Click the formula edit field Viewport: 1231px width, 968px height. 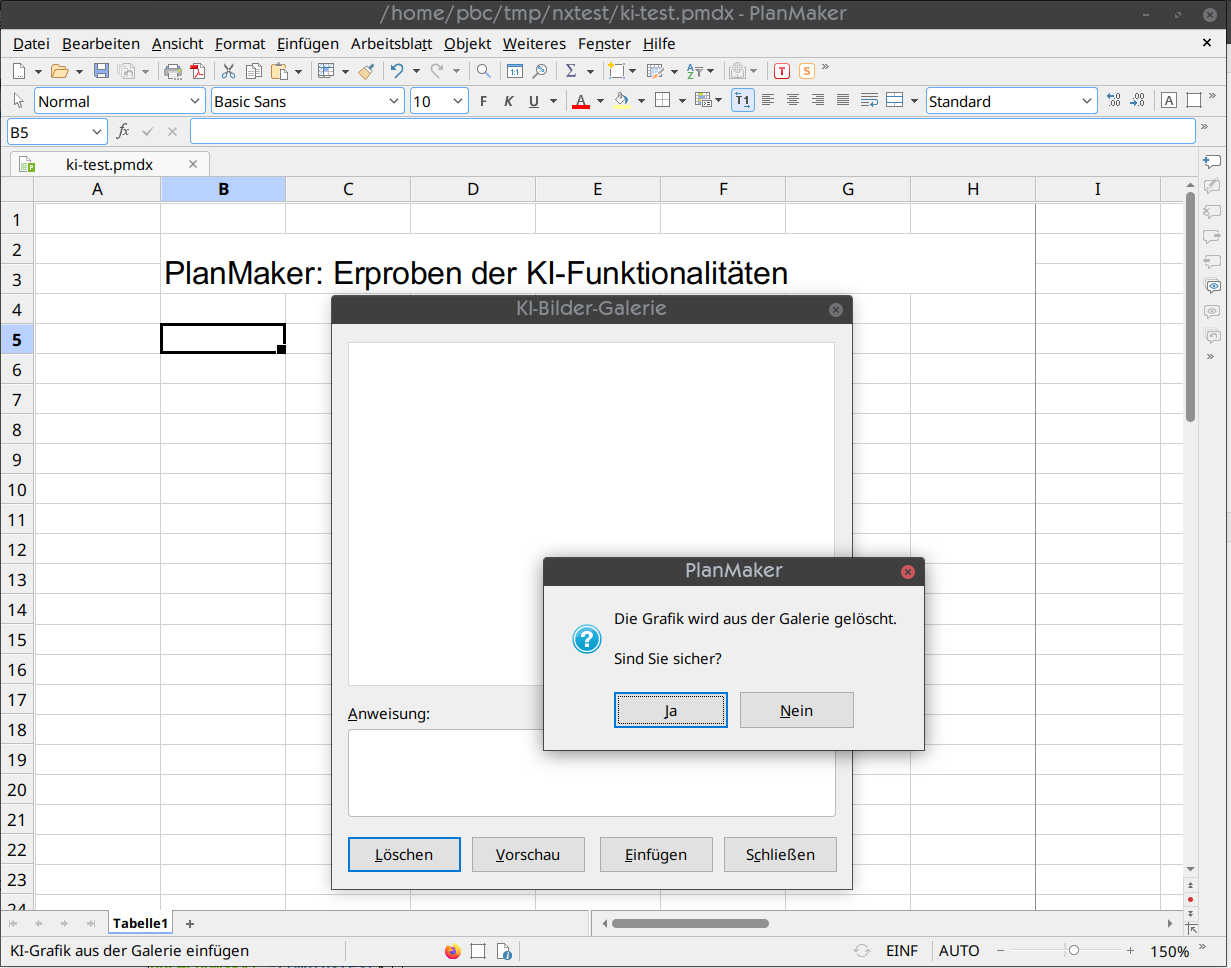(692, 131)
